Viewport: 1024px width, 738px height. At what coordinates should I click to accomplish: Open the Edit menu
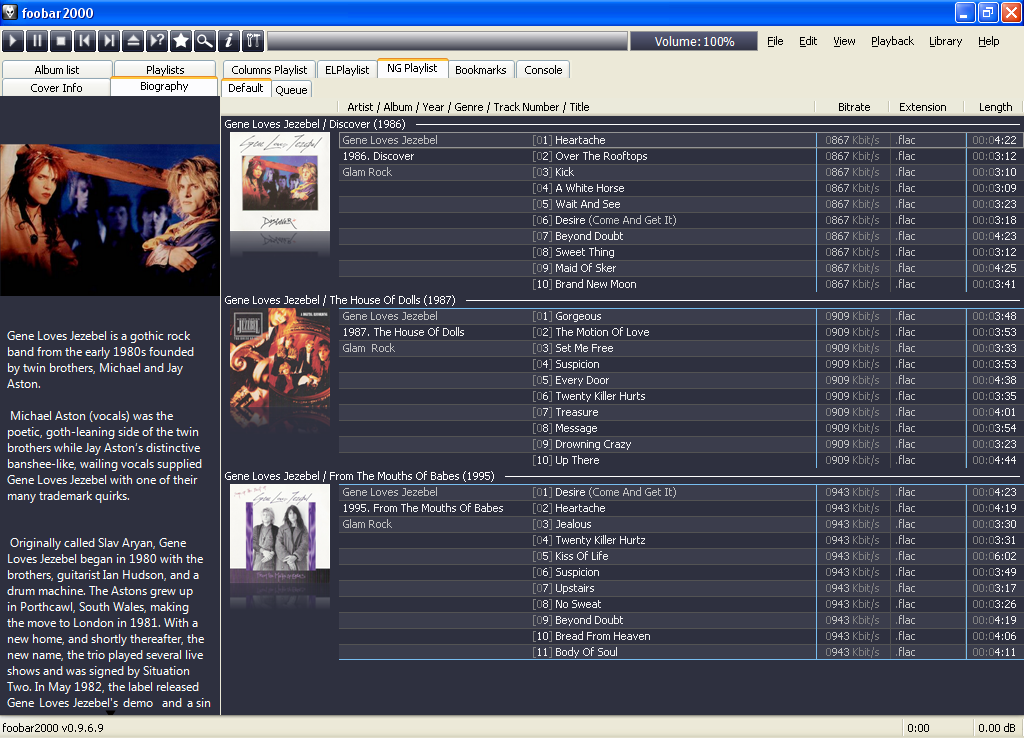808,41
